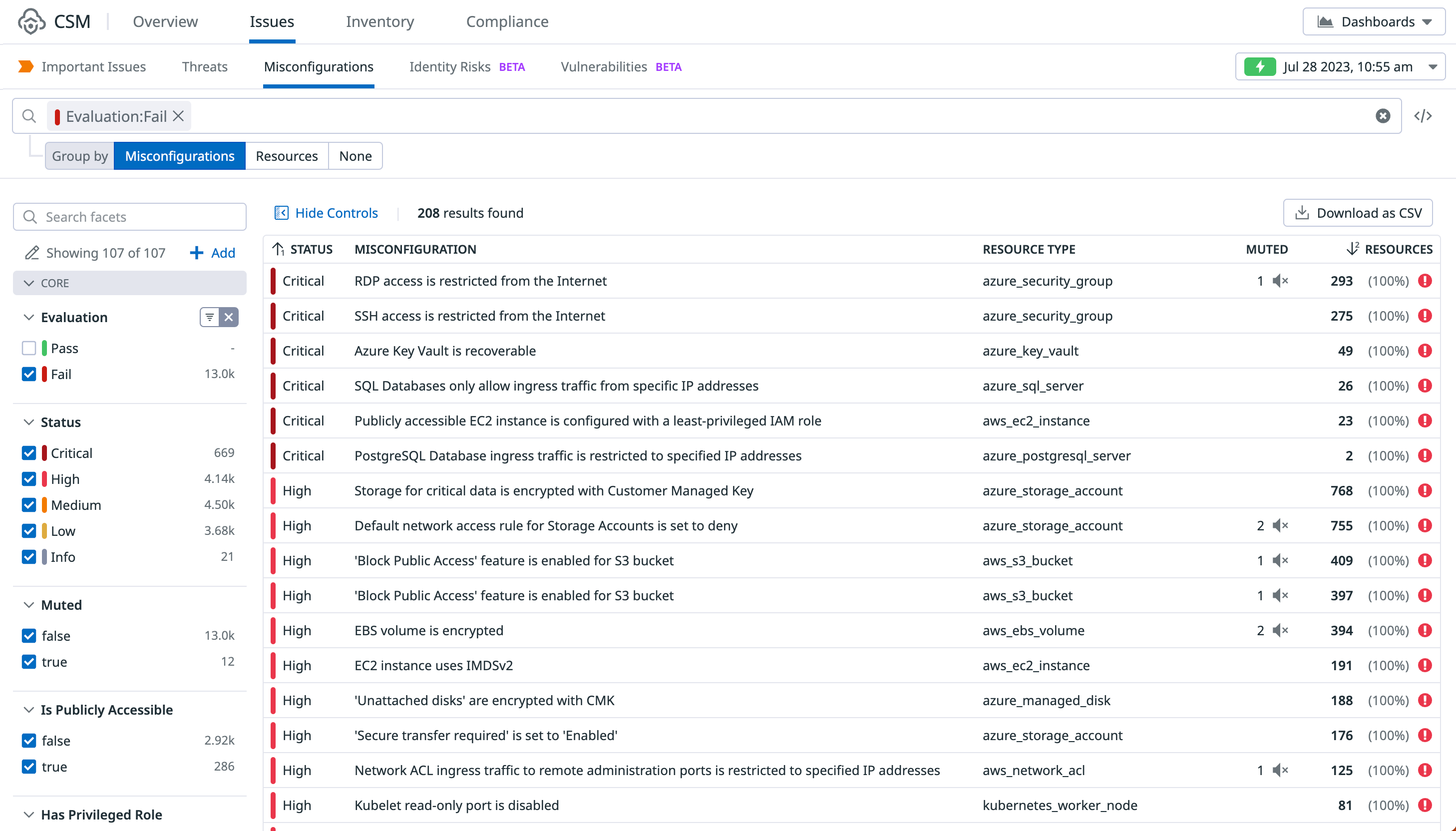Collapse the CORE facet group
1456x831 pixels.
(29, 283)
